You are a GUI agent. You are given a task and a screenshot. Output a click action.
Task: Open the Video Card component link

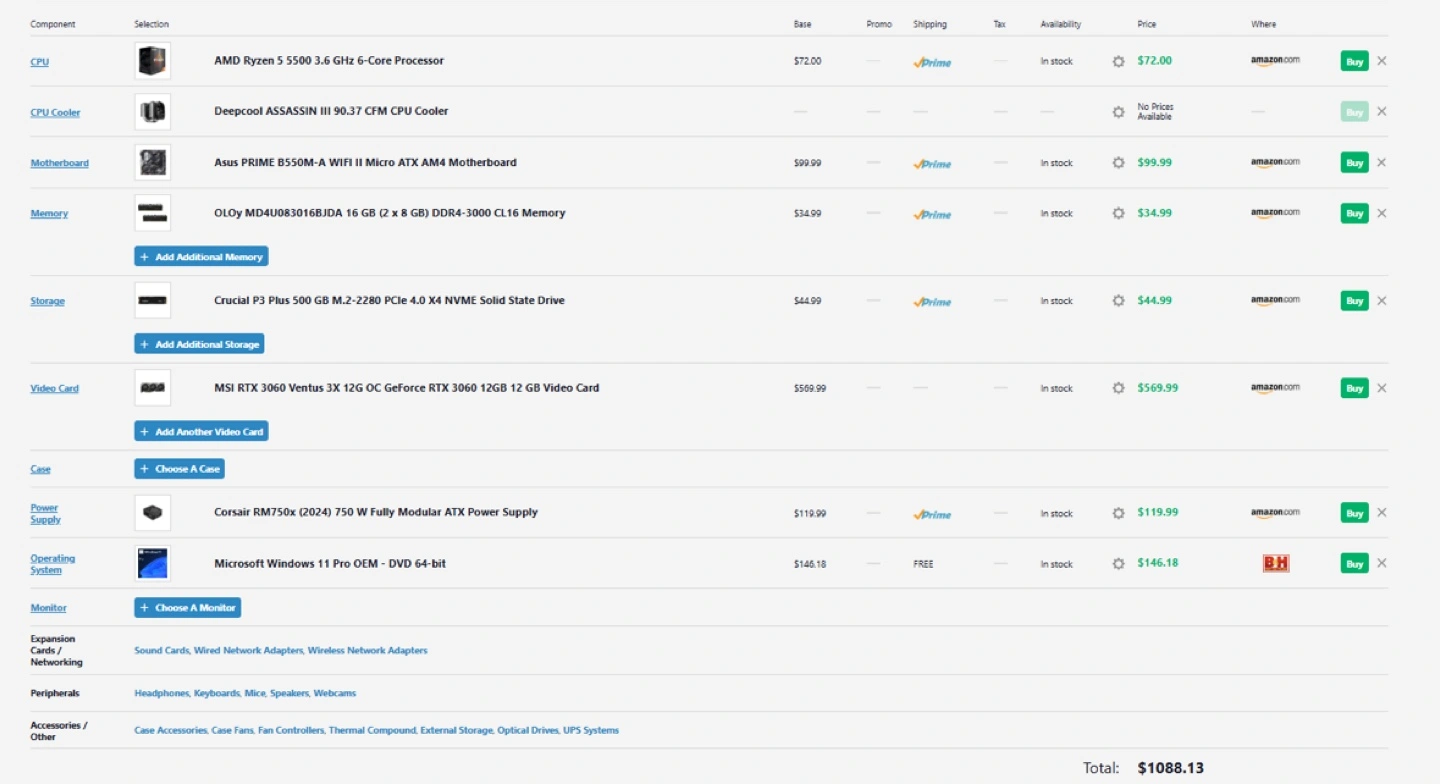(x=54, y=389)
